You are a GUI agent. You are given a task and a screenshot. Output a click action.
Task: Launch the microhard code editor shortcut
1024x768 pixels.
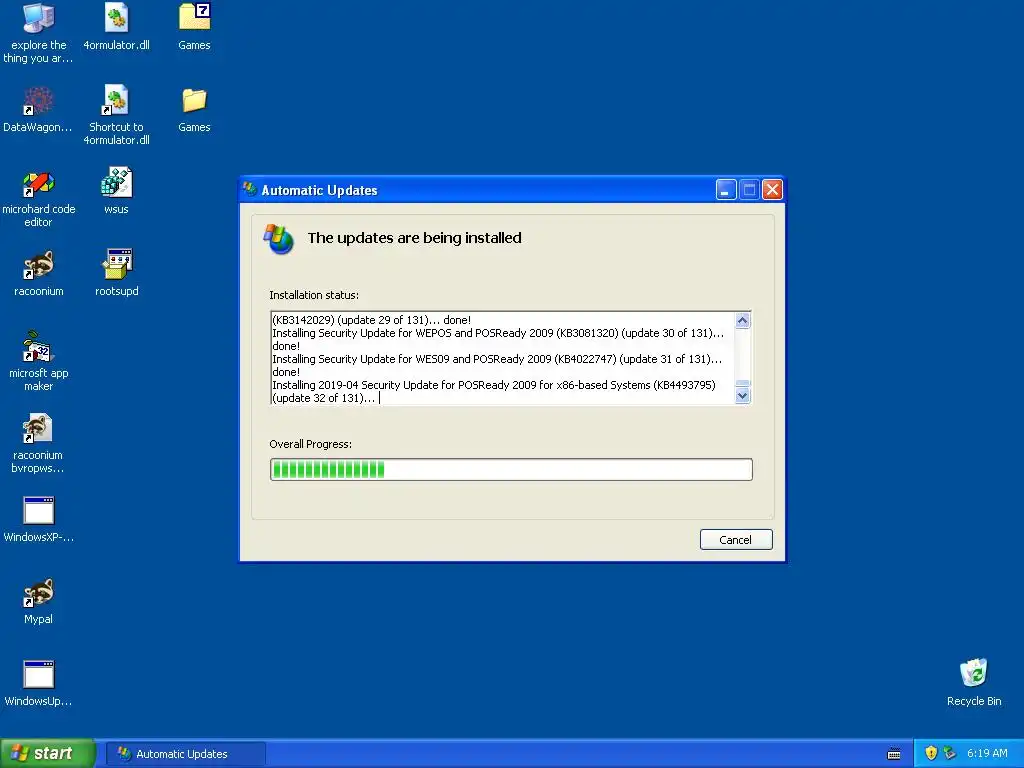39,198
